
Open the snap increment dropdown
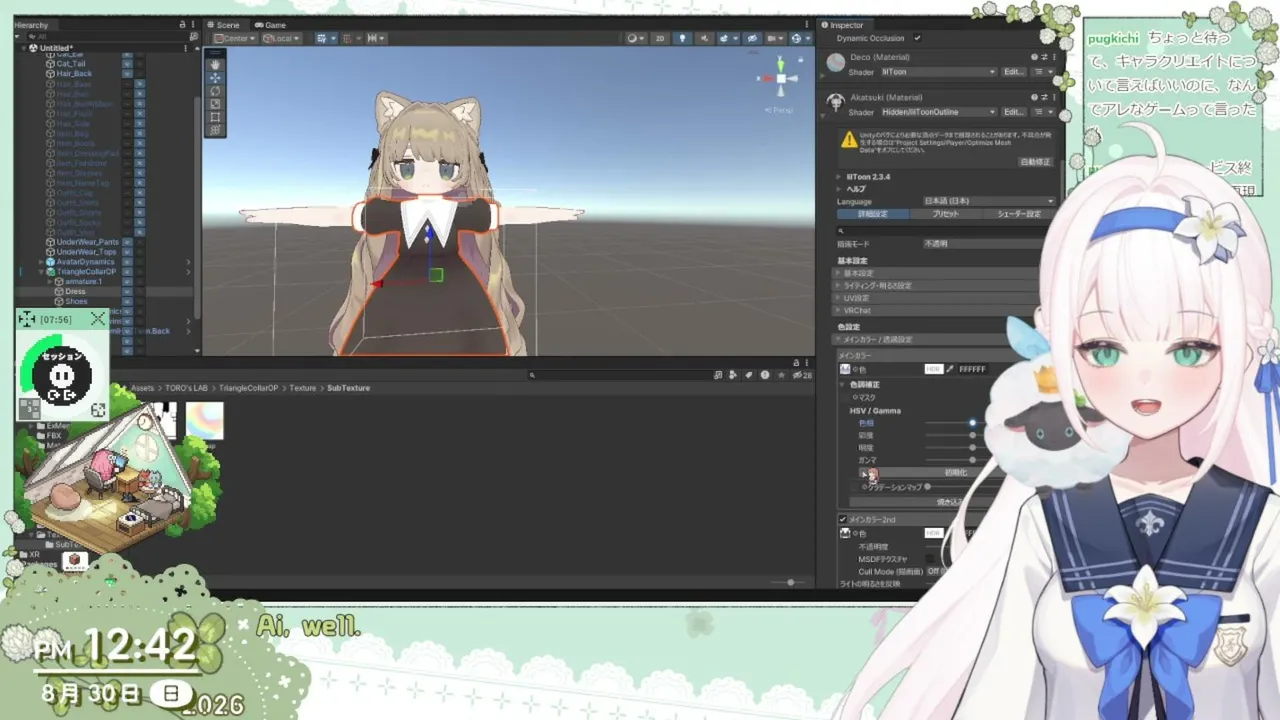[x=375, y=38]
